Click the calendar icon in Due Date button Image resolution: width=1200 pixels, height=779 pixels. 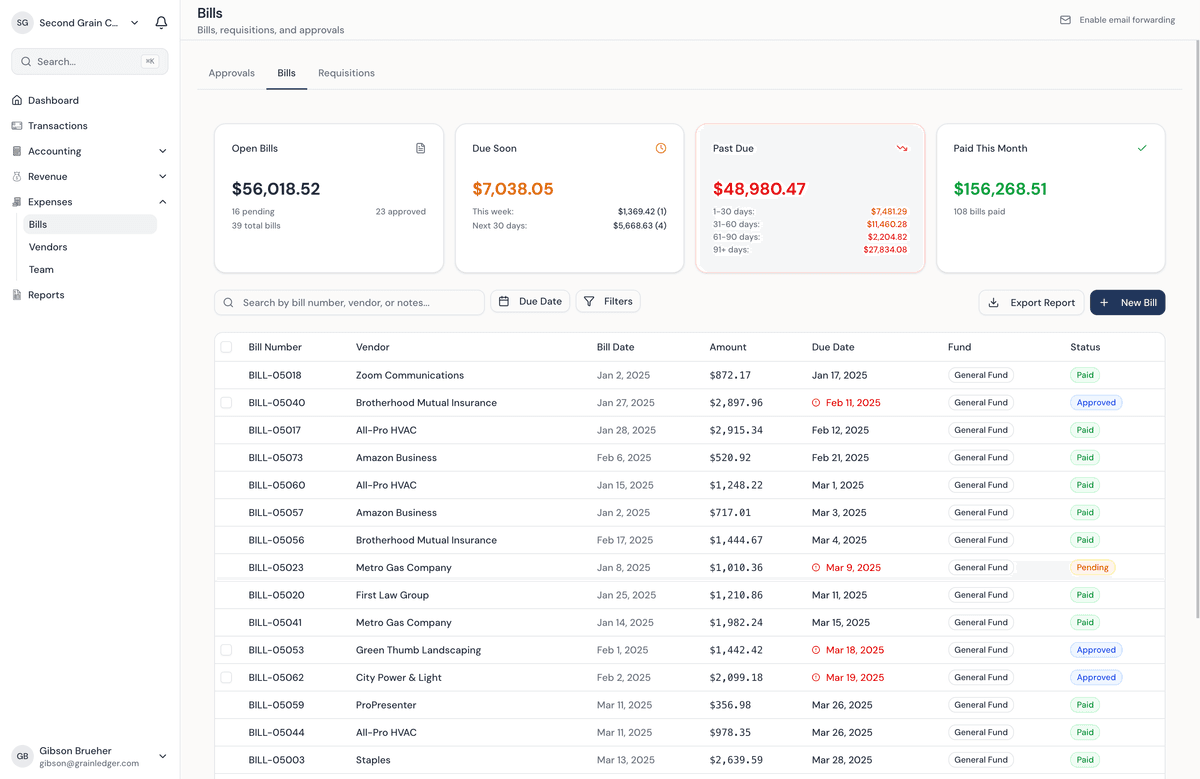(x=504, y=301)
